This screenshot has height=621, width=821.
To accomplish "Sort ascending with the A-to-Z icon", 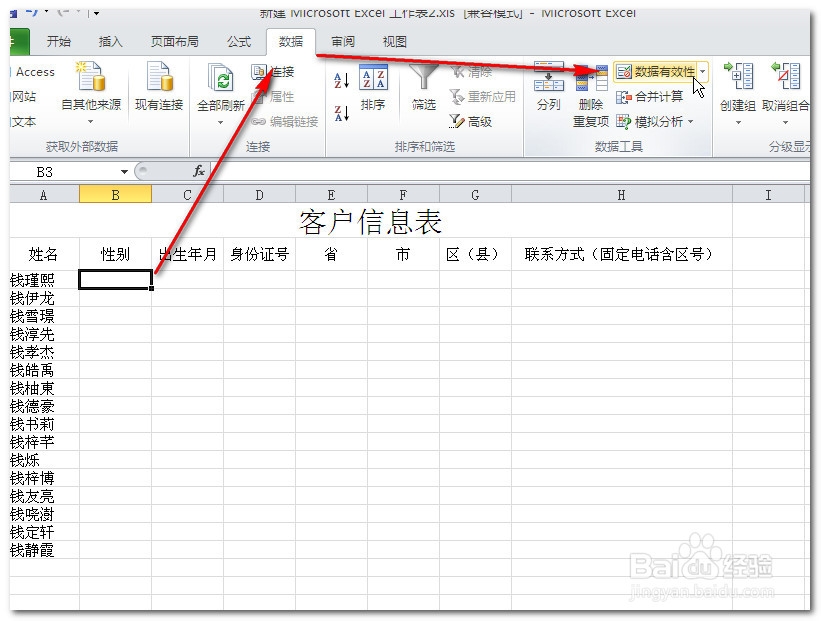I will coord(341,80).
